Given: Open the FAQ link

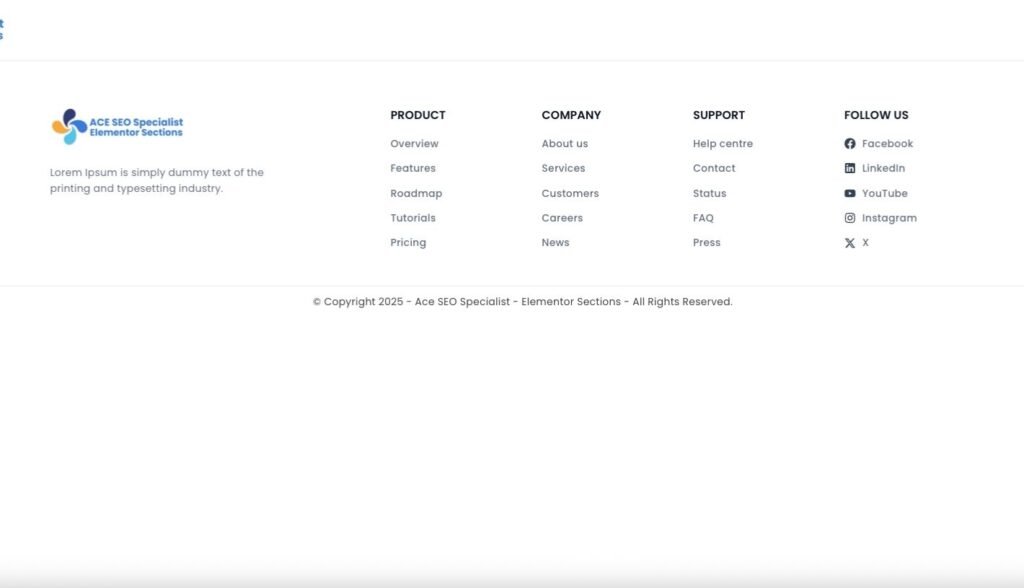Looking at the screenshot, I should 703,218.
